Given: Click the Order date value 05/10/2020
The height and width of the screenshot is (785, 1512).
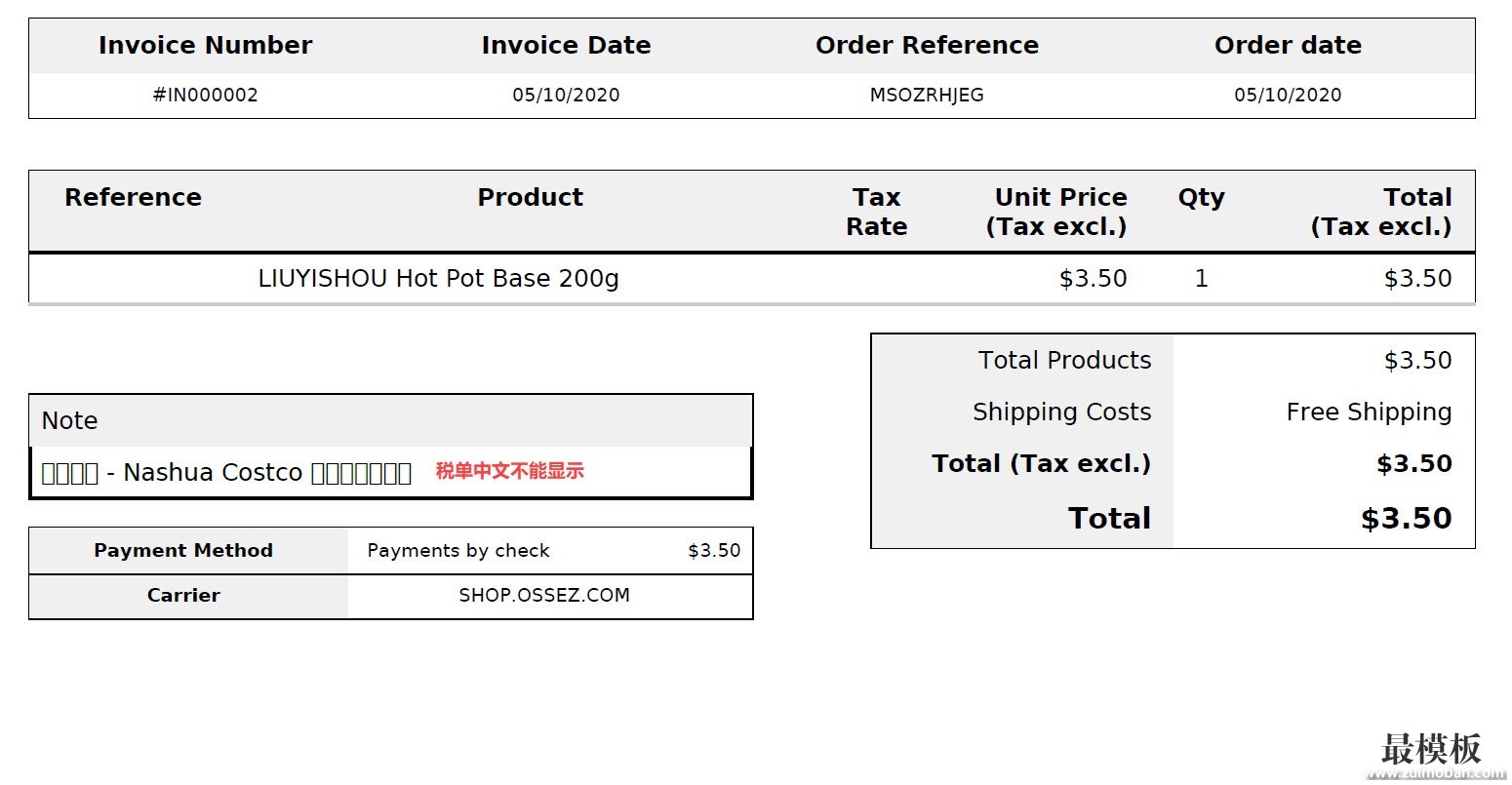Looking at the screenshot, I should point(1287,95).
